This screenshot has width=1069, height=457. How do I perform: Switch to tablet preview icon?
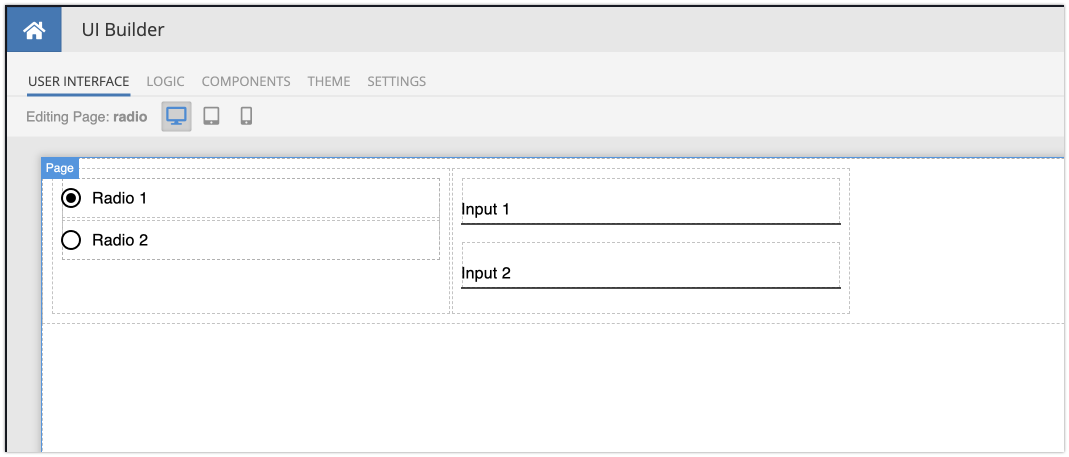pos(211,116)
